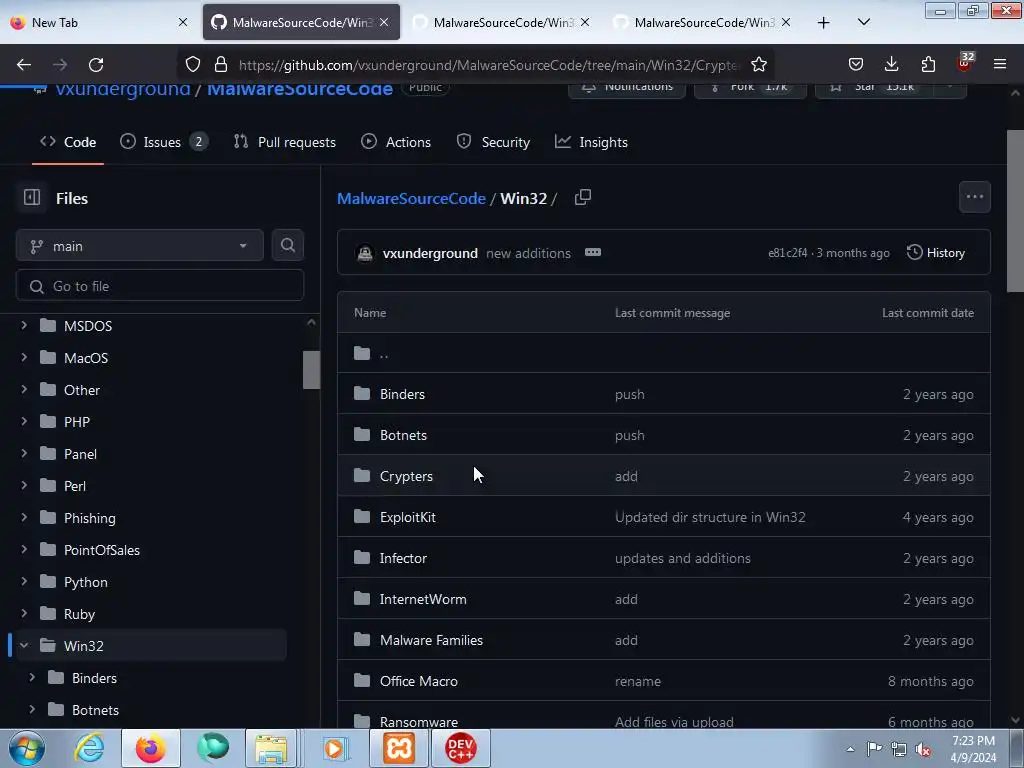Click the vxunderground avatar icon

point(365,253)
